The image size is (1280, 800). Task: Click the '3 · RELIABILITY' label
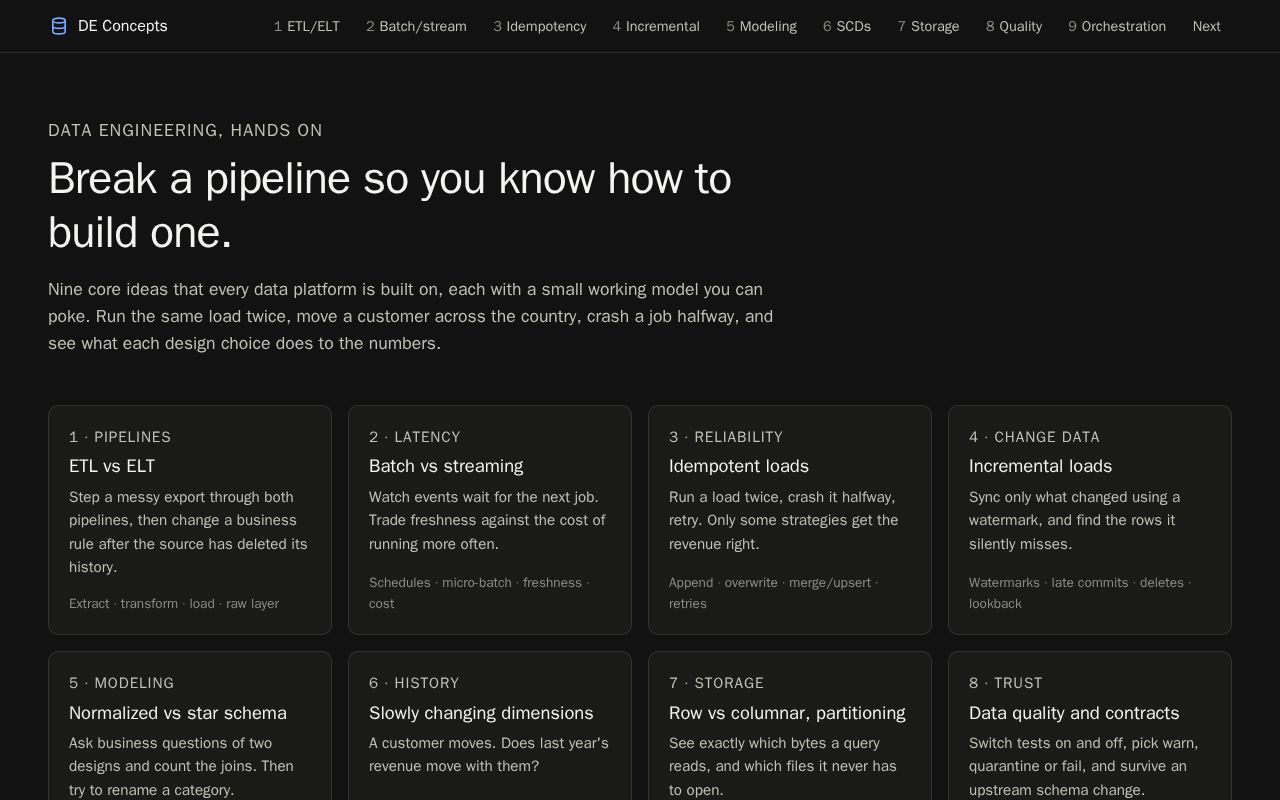pyautogui.click(x=726, y=437)
